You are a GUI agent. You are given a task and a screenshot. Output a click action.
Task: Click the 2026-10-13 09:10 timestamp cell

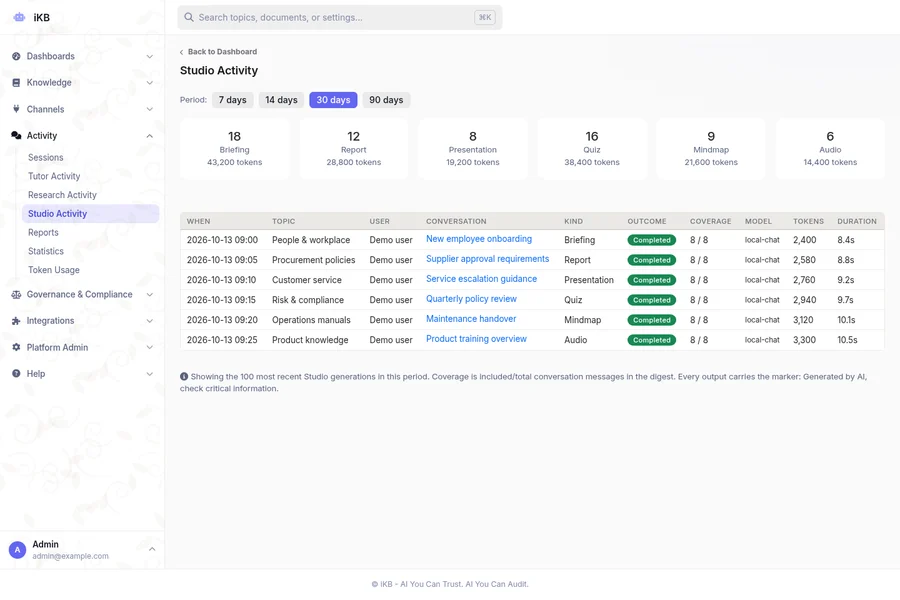(222, 280)
